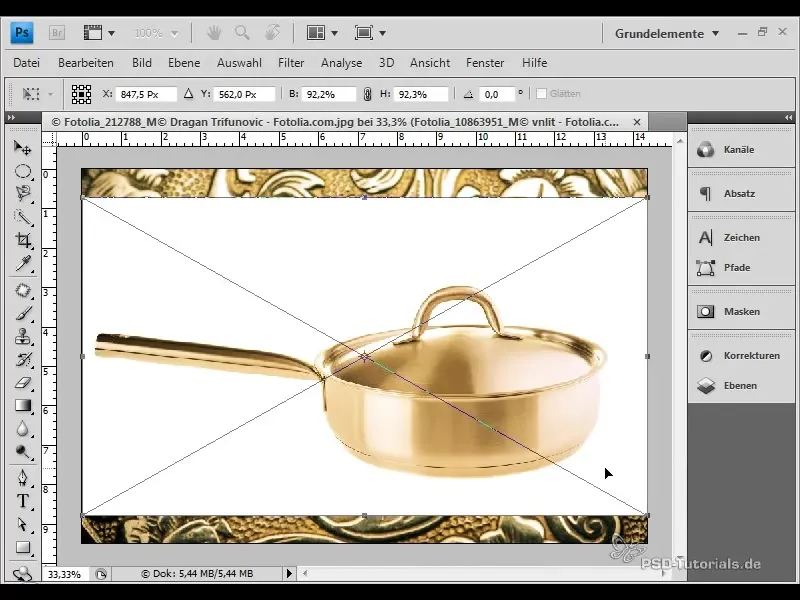The width and height of the screenshot is (800, 600).
Task: Open the Auswahl menu
Action: point(239,63)
